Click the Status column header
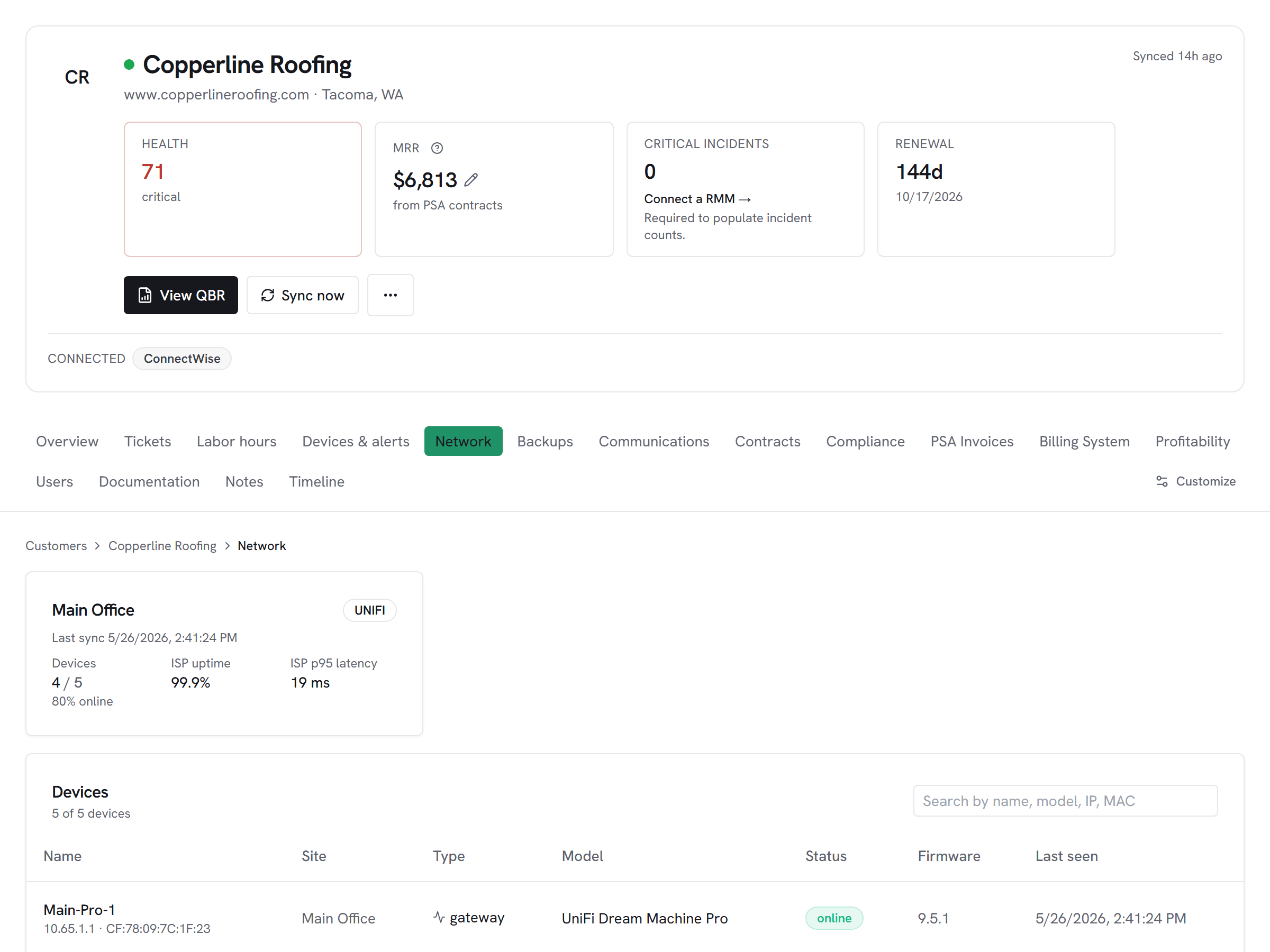This screenshot has height=952, width=1270. coord(825,856)
